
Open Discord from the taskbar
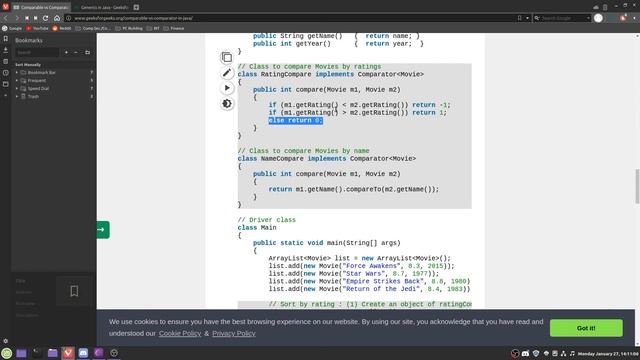83,353
